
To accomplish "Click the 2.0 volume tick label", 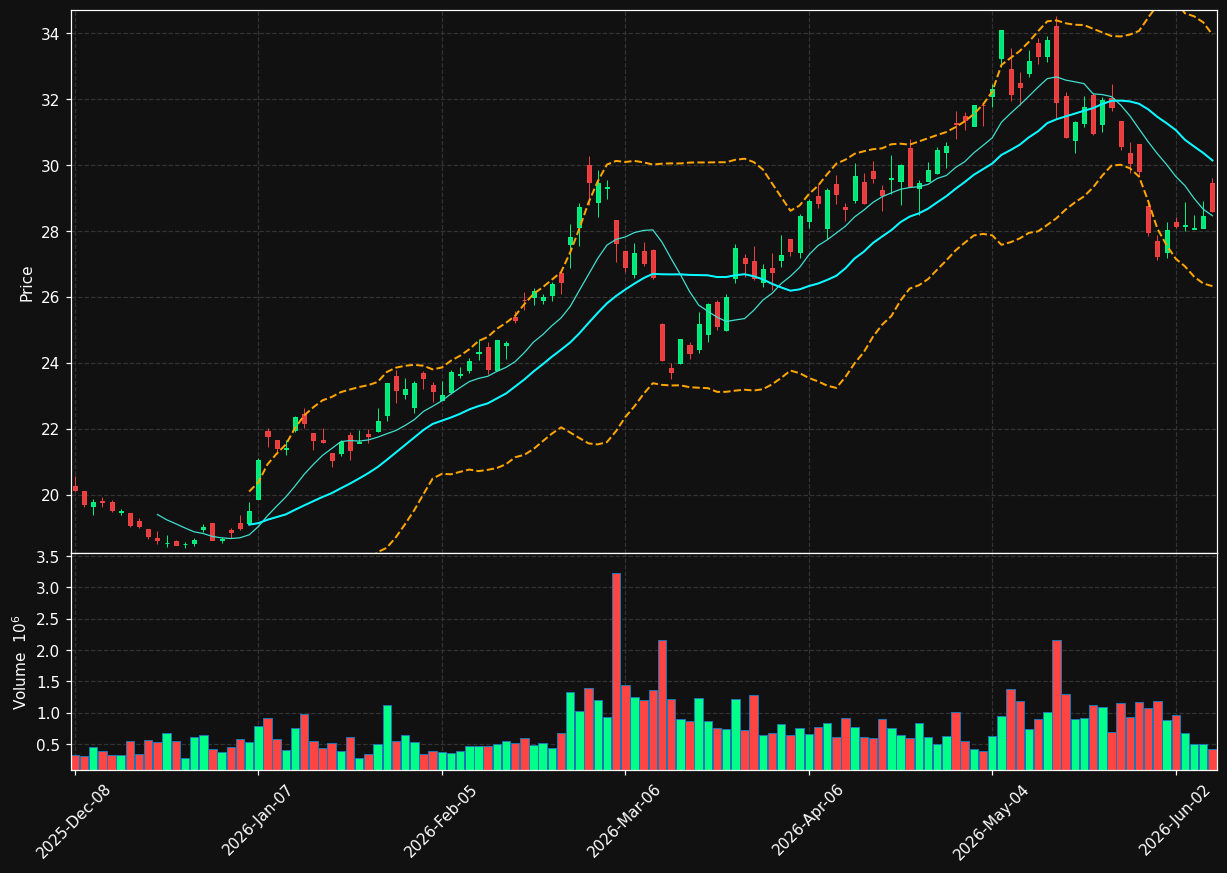I will pyautogui.click(x=48, y=651).
